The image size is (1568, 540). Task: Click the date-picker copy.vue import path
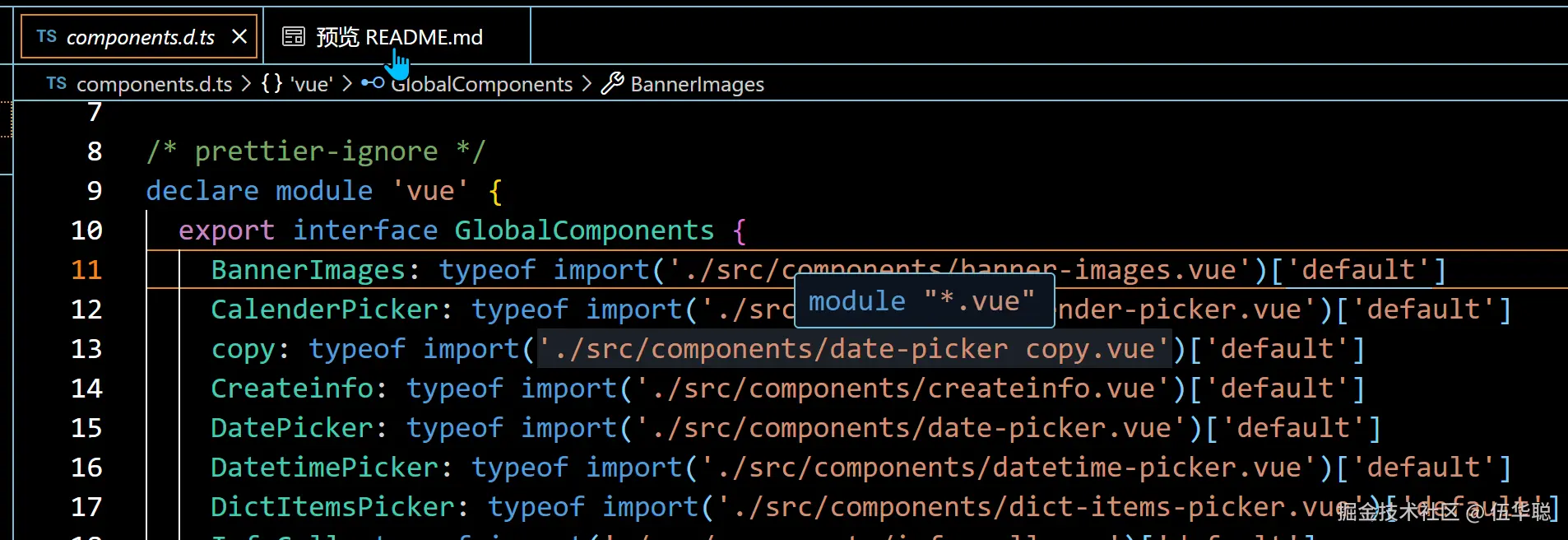(854, 349)
